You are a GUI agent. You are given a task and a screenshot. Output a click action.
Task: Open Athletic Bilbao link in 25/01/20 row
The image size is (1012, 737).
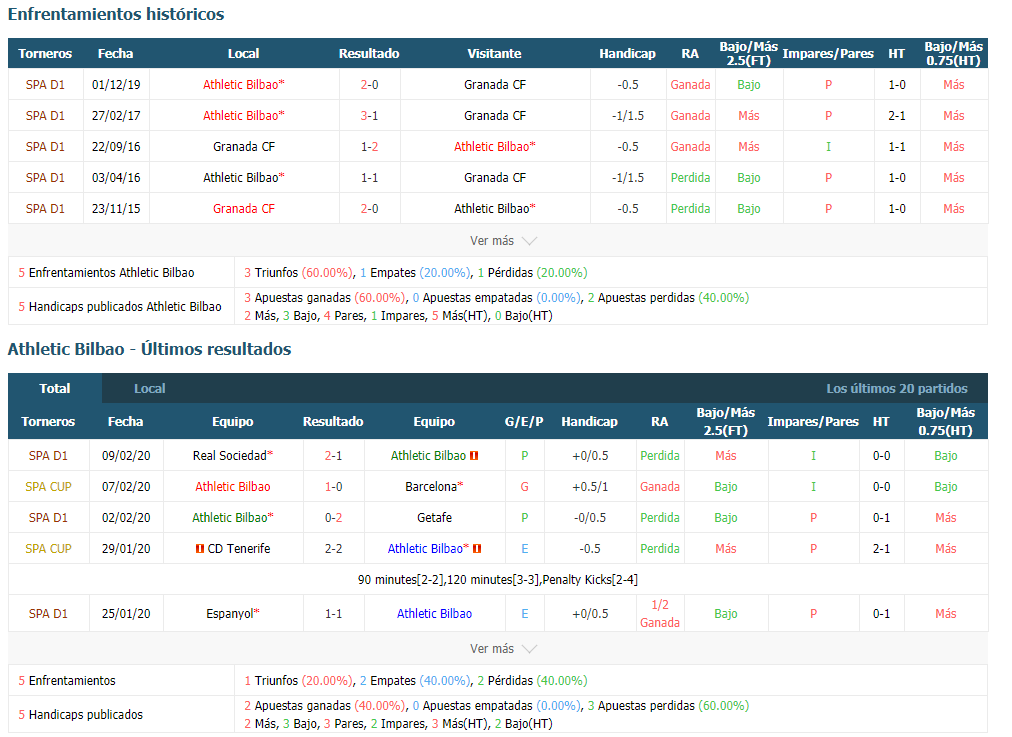tap(434, 614)
